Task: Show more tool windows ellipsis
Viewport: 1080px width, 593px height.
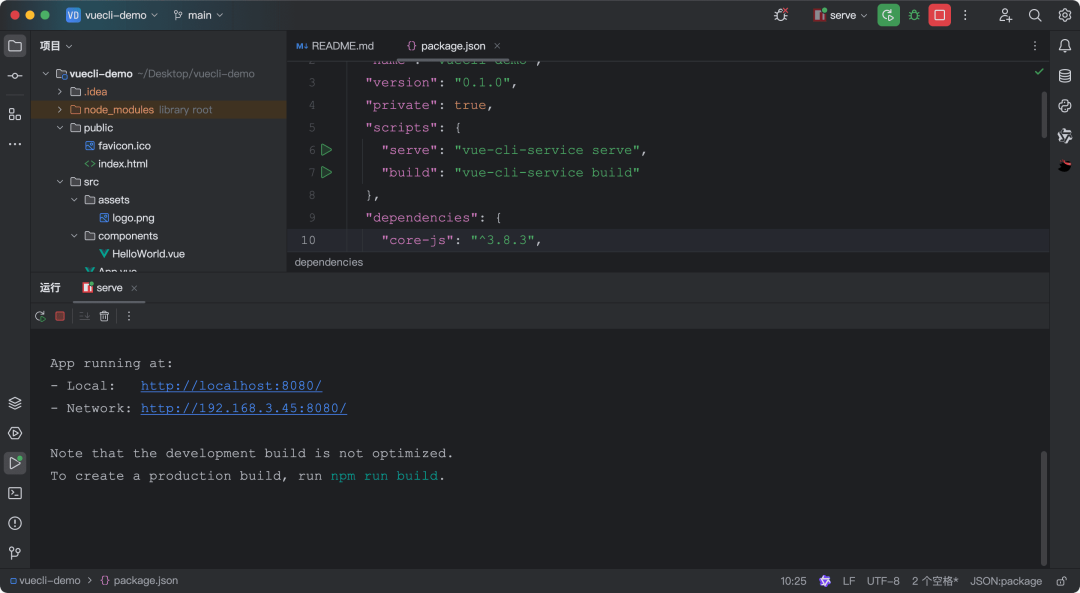Action: point(14,144)
